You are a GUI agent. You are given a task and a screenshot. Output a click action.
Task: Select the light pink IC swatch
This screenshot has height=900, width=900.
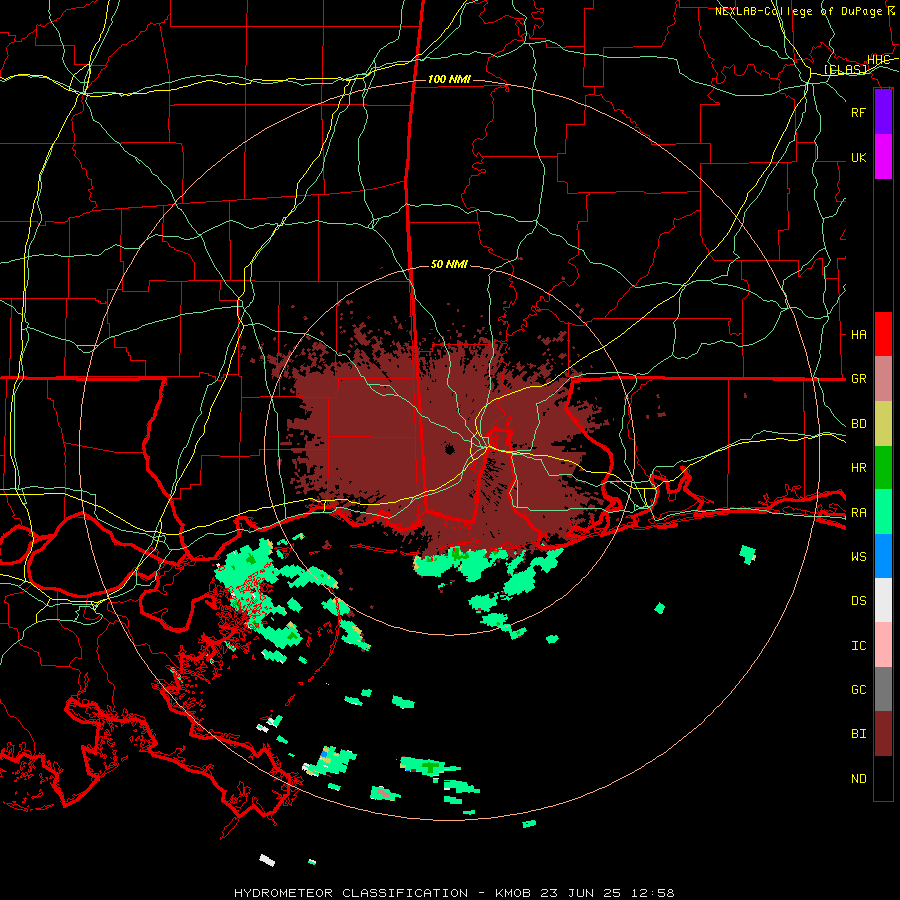point(883,645)
